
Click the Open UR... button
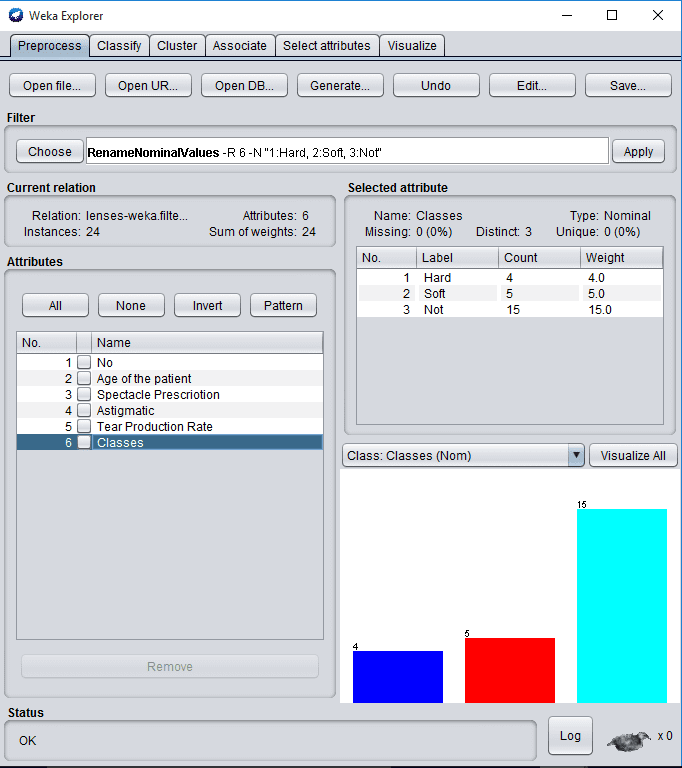point(148,86)
